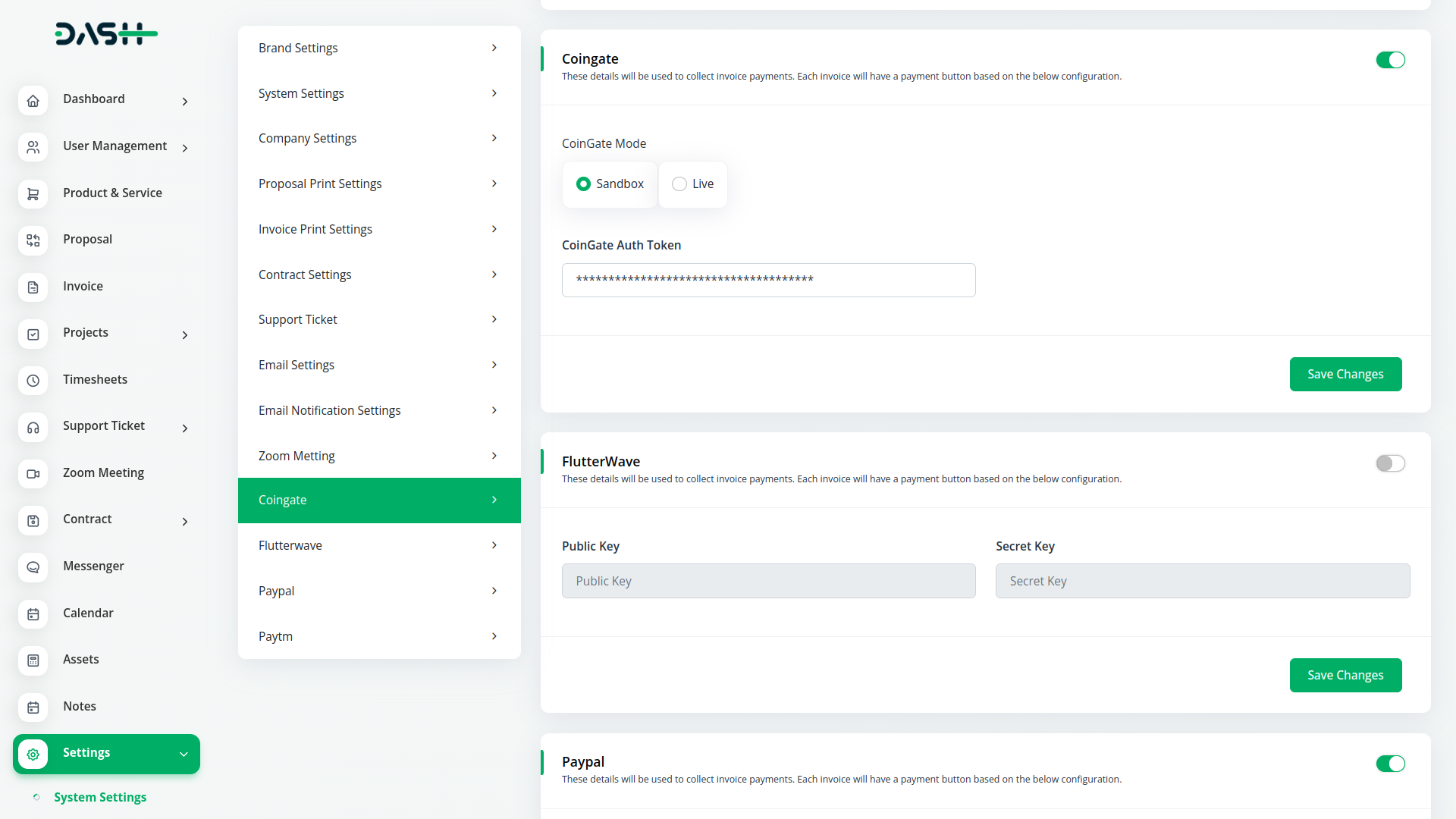1456x819 pixels.
Task: Click the Product & Service cart icon
Action: (x=33, y=194)
